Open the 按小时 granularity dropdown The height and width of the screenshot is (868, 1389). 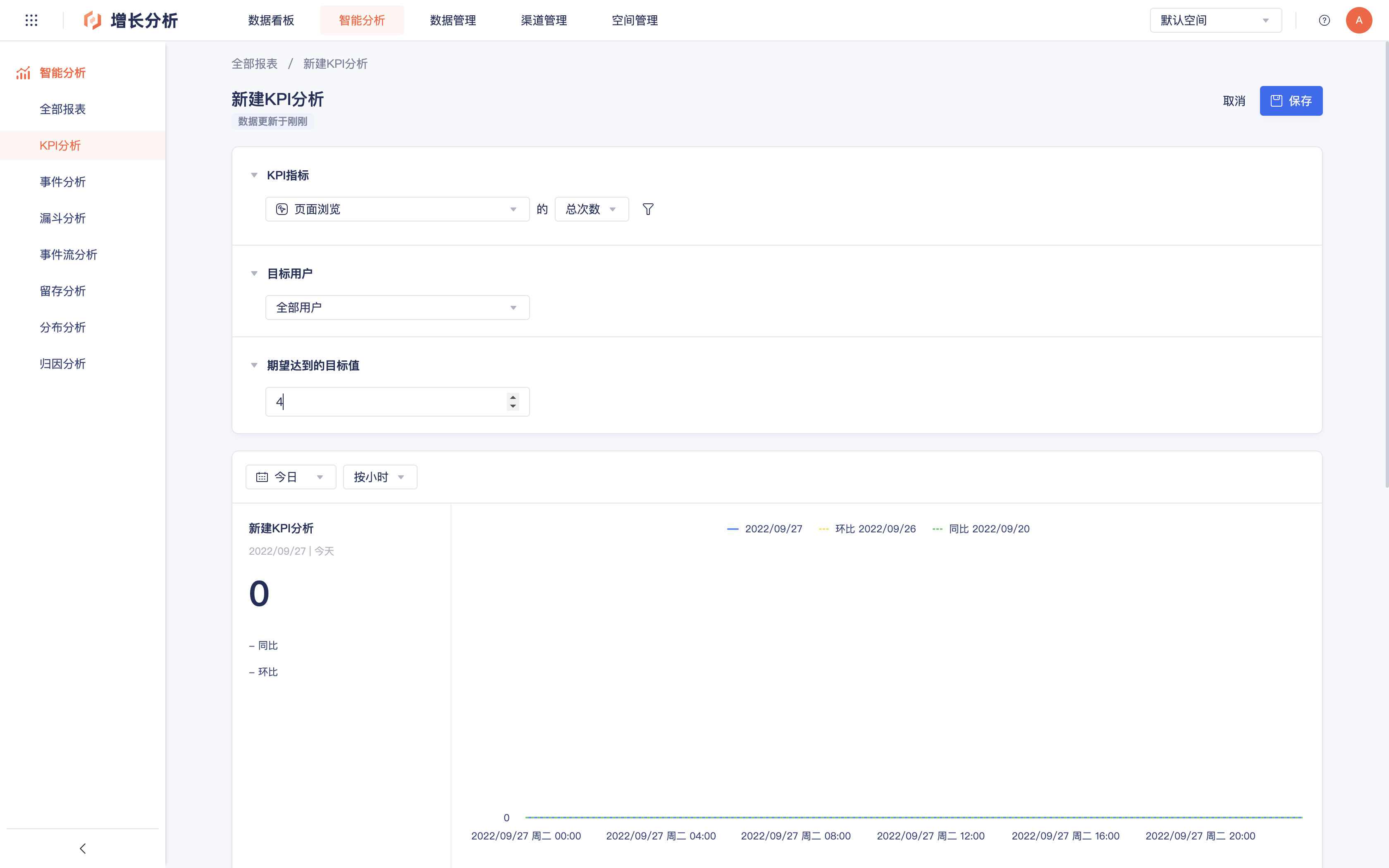click(380, 477)
